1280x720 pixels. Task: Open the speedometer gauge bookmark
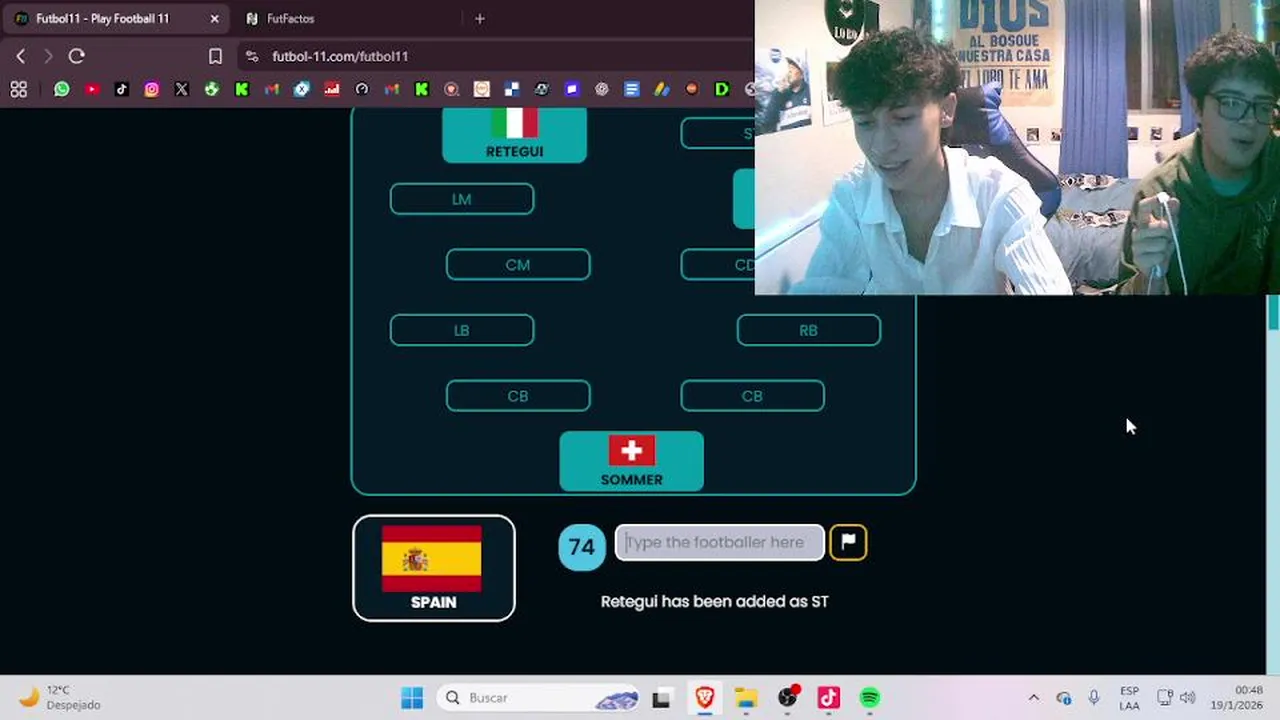click(362, 89)
